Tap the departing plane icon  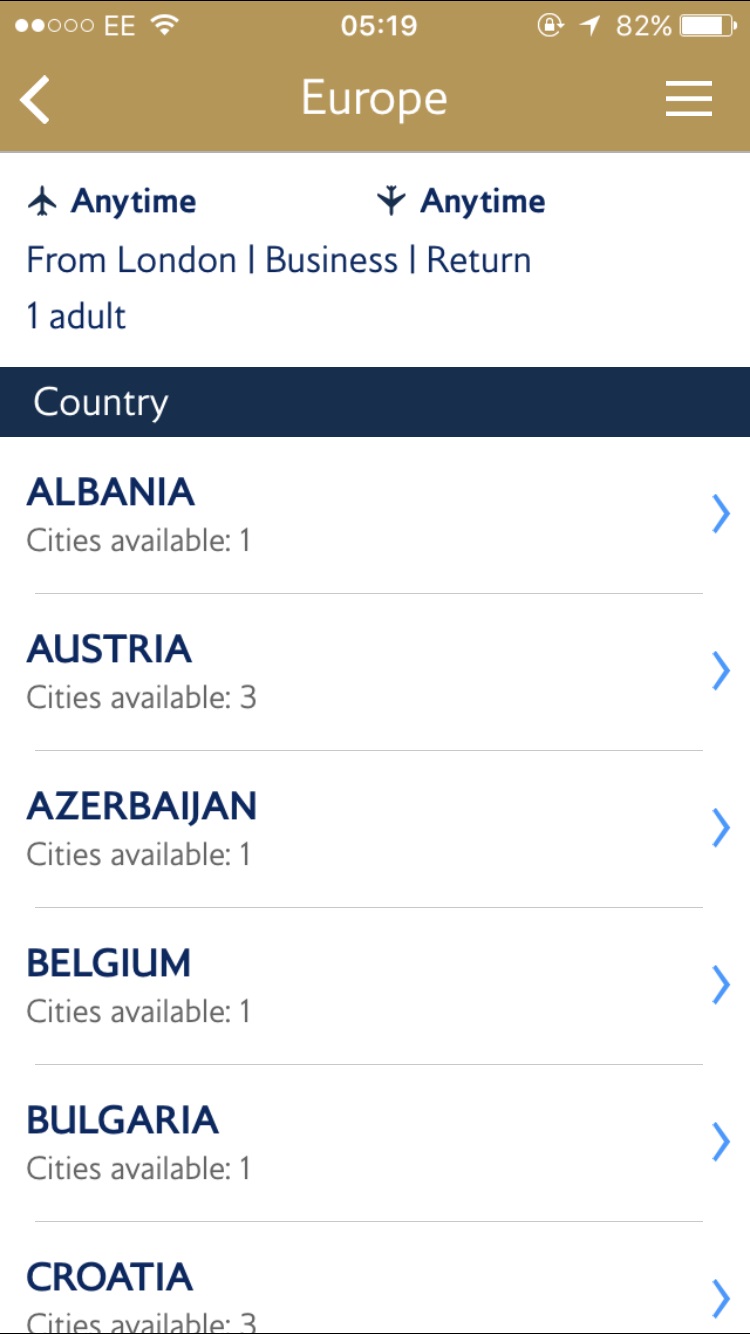(42, 201)
